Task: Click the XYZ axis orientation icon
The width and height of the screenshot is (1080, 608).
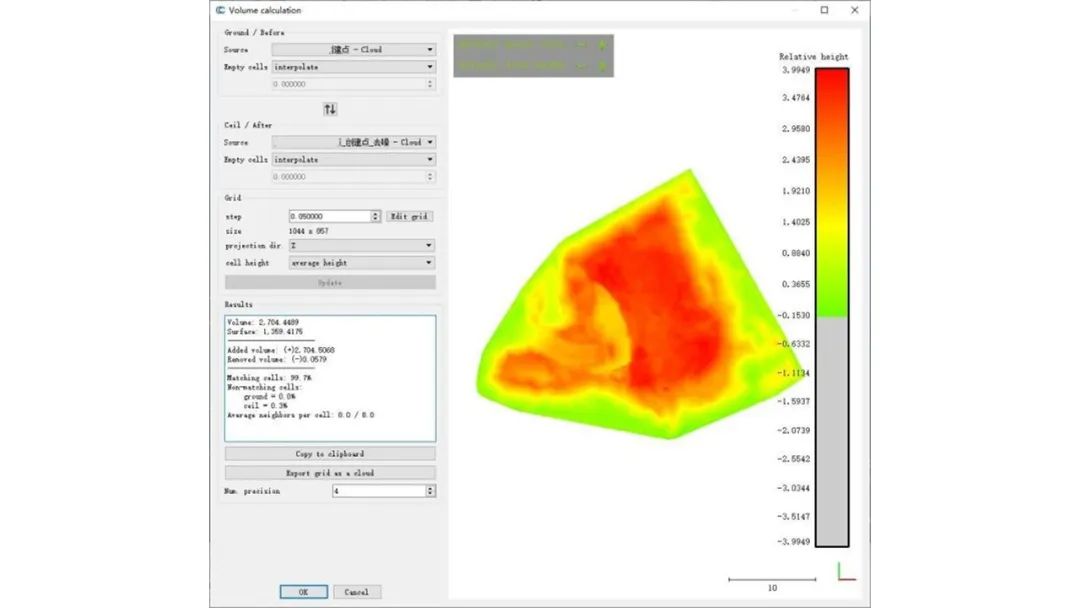Action: click(x=846, y=572)
